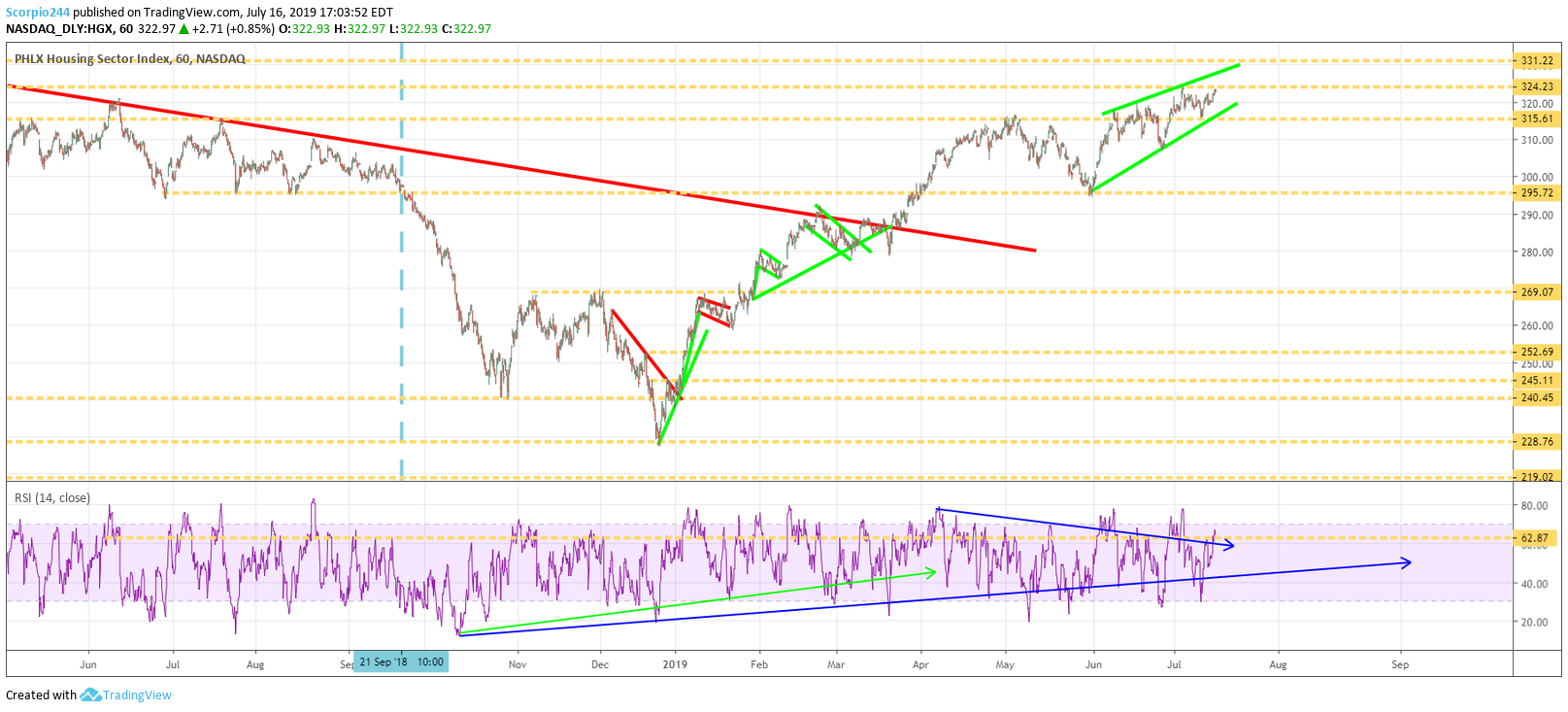Click the Aug label left of Sep '18 marker
The height and width of the screenshot is (712, 1568).
tap(255, 664)
